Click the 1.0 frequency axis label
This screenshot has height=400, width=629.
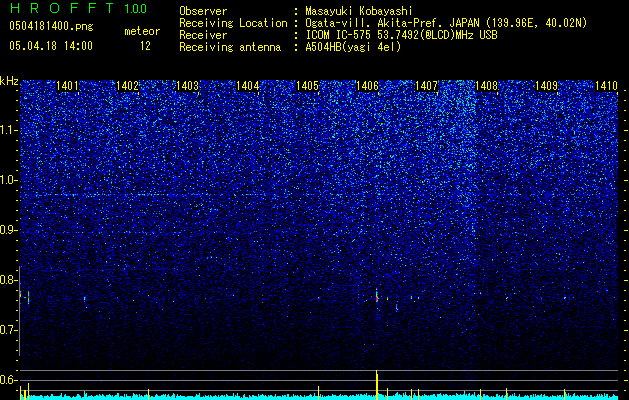[x=8, y=180]
